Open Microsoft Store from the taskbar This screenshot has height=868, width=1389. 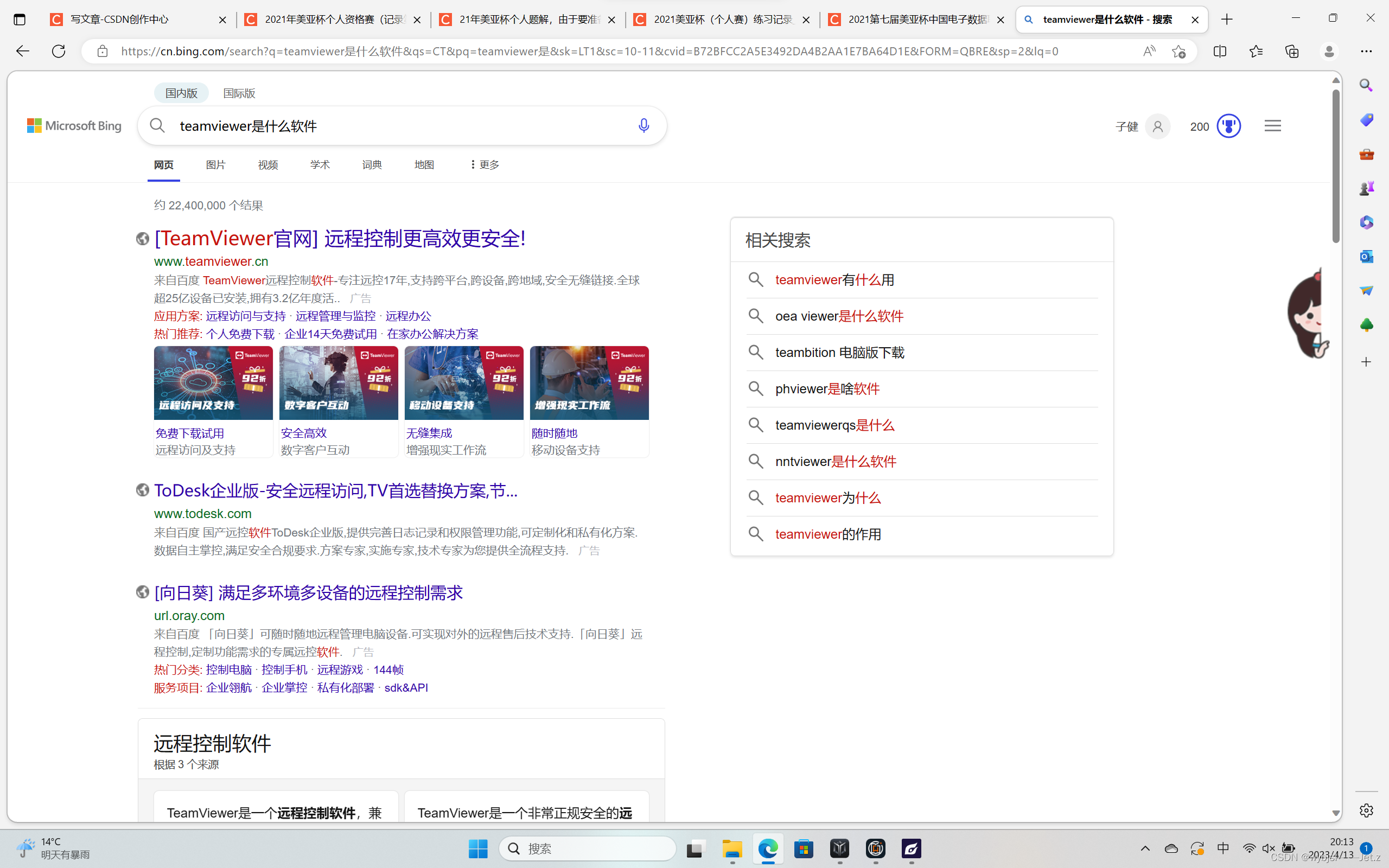click(x=804, y=848)
